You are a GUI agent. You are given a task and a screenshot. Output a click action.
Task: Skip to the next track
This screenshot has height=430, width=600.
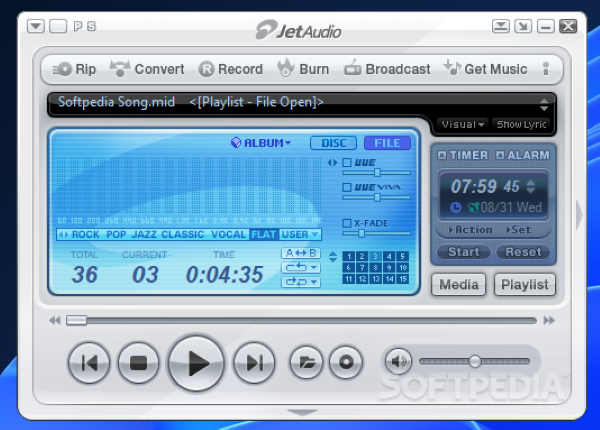pos(254,363)
